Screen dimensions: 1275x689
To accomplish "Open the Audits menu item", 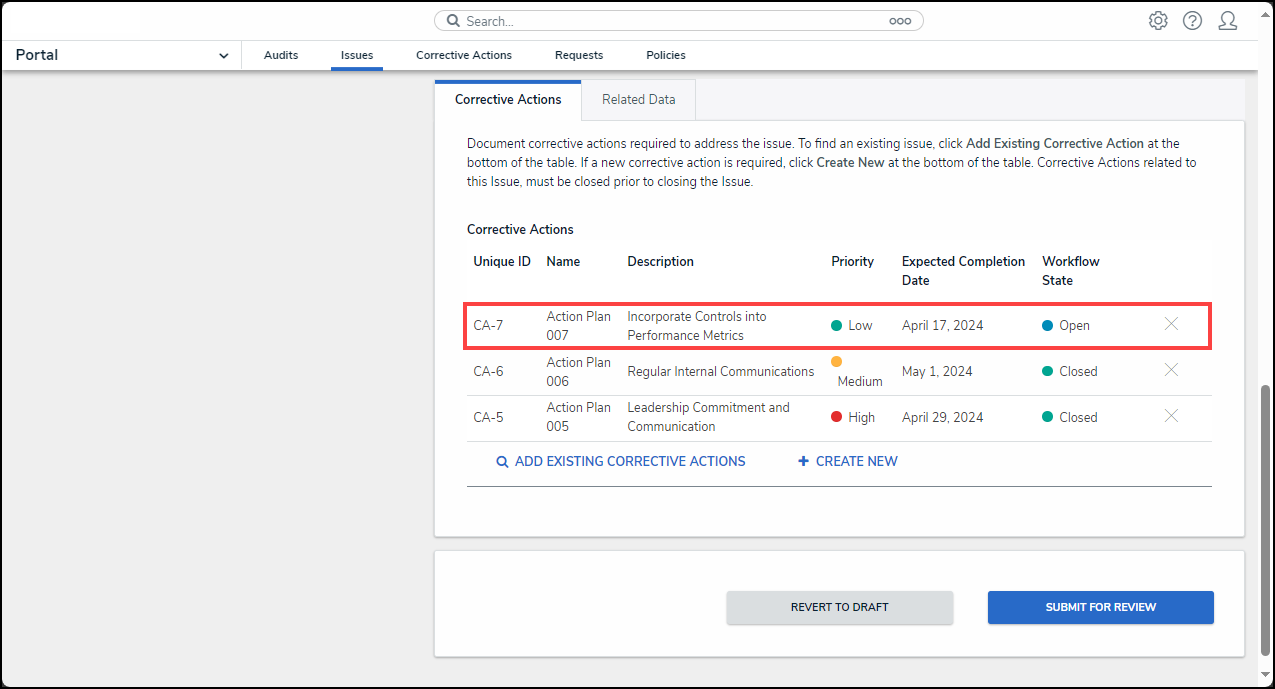I will tap(281, 56).
